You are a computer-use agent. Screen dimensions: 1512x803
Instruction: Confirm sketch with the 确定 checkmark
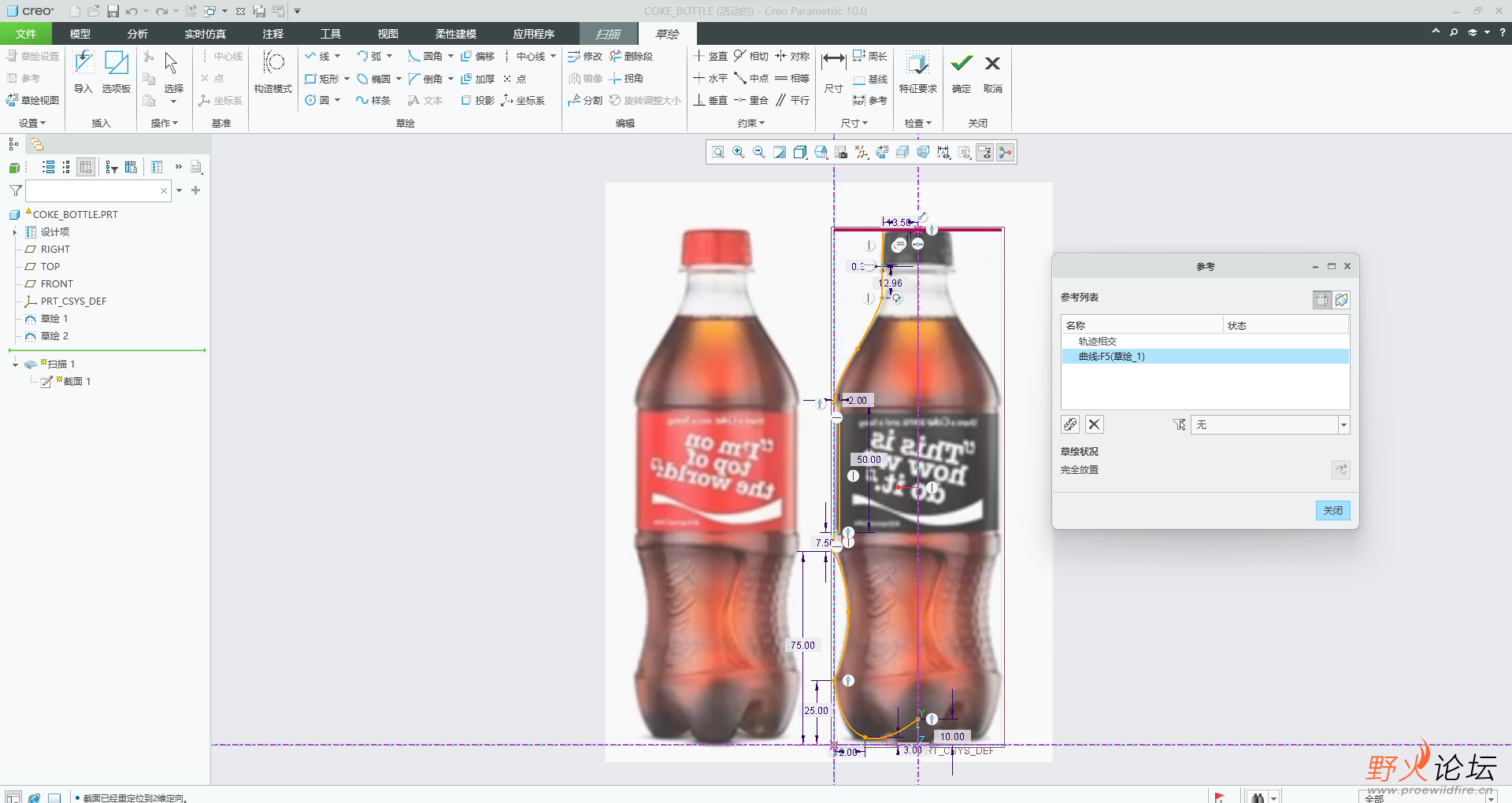(962, 72)
